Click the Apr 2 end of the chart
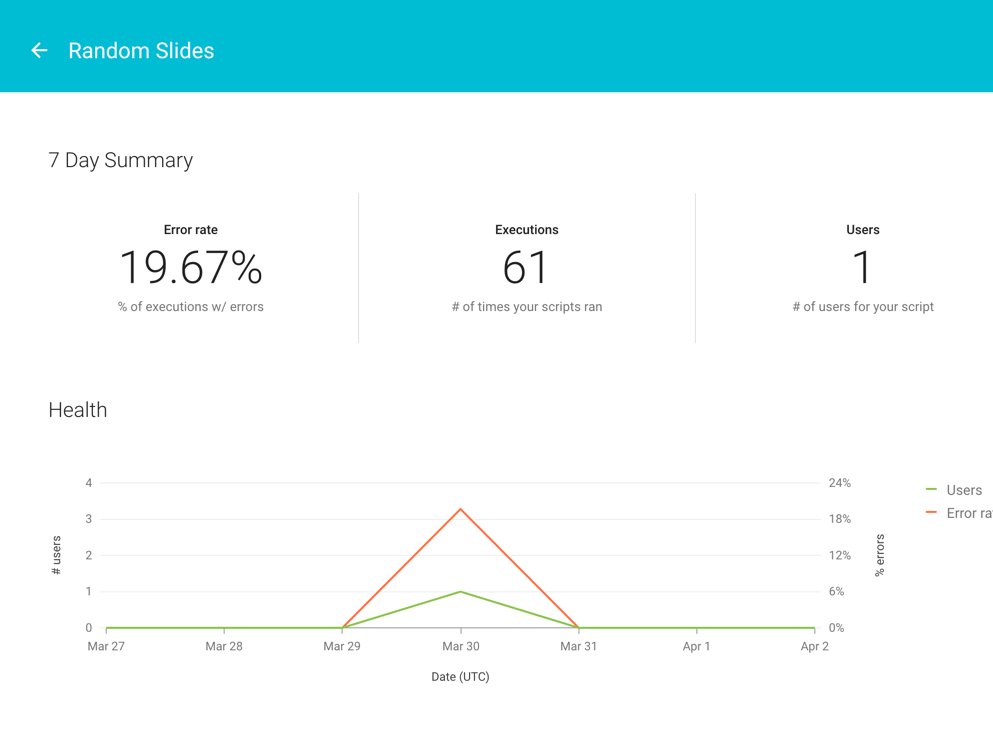This screenshot has width=993, height=737. coord(813,627)
